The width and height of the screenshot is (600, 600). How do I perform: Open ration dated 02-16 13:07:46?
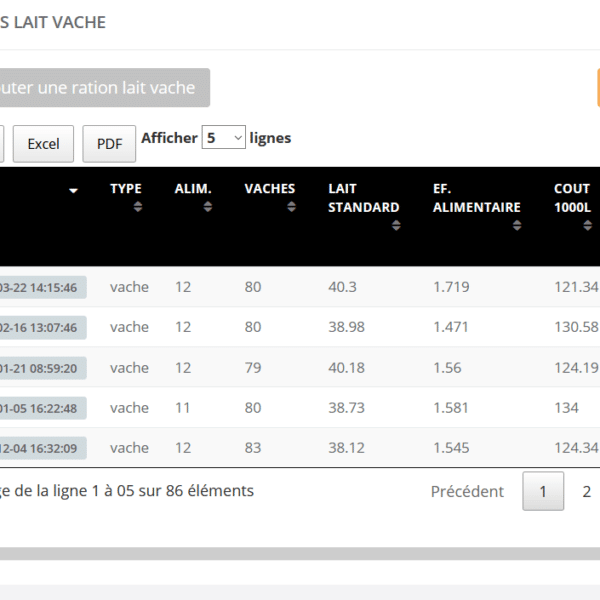pos(42,327)
